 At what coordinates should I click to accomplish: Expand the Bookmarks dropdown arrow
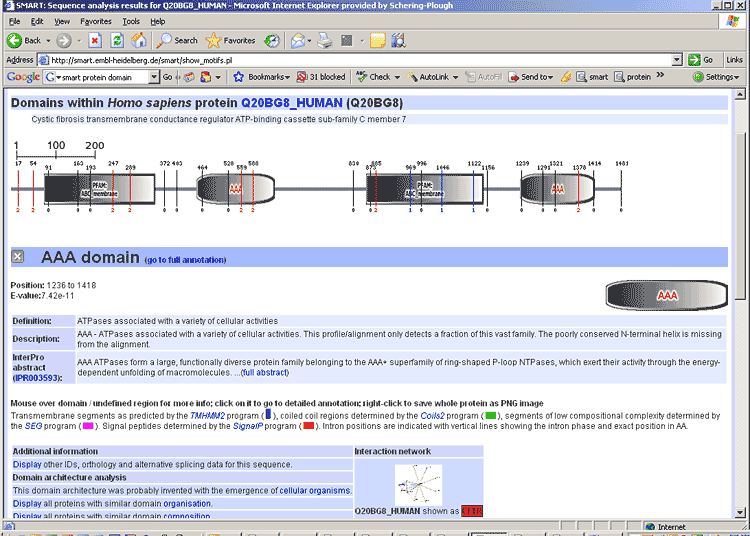pos(287,77)
